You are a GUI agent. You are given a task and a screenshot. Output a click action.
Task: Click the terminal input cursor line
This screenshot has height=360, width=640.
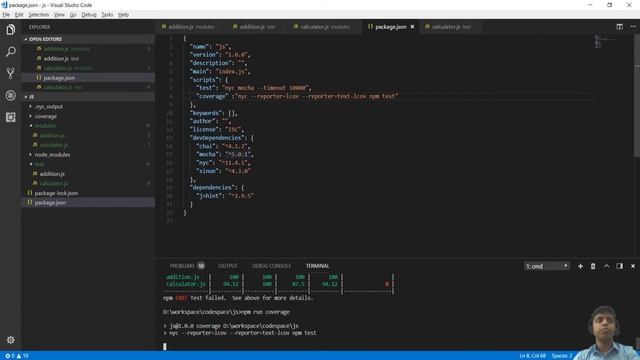tap(165, 347)
